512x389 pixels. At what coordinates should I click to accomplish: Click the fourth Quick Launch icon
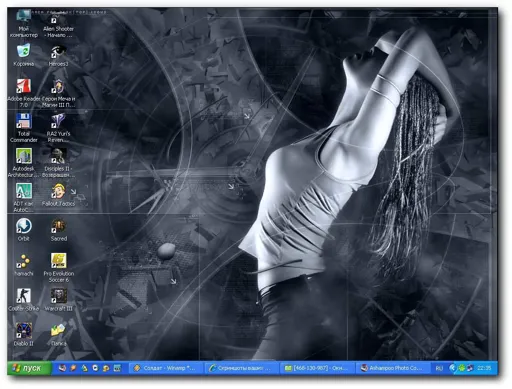click(95, 368)
